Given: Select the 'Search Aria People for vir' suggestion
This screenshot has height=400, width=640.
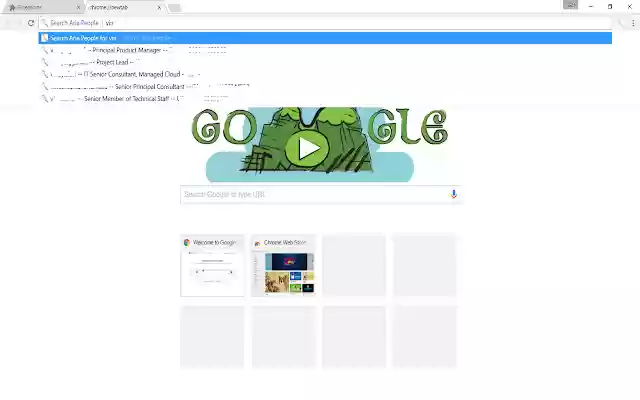Looking at the screenshot, I should 325,38.
